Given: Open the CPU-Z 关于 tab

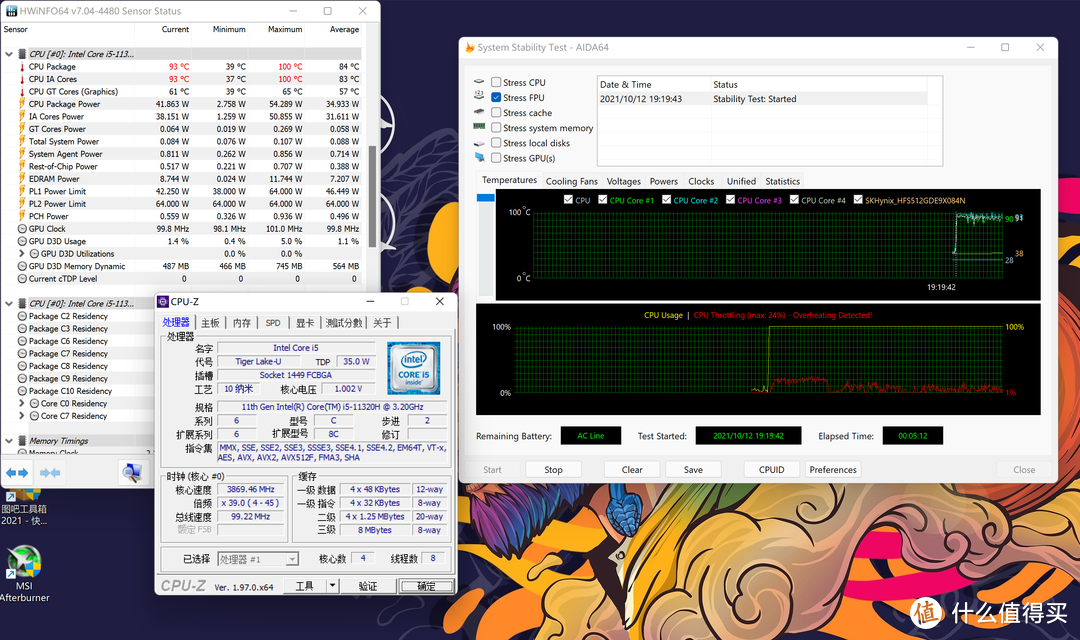Looking at the screenshot, I should 382,322.
